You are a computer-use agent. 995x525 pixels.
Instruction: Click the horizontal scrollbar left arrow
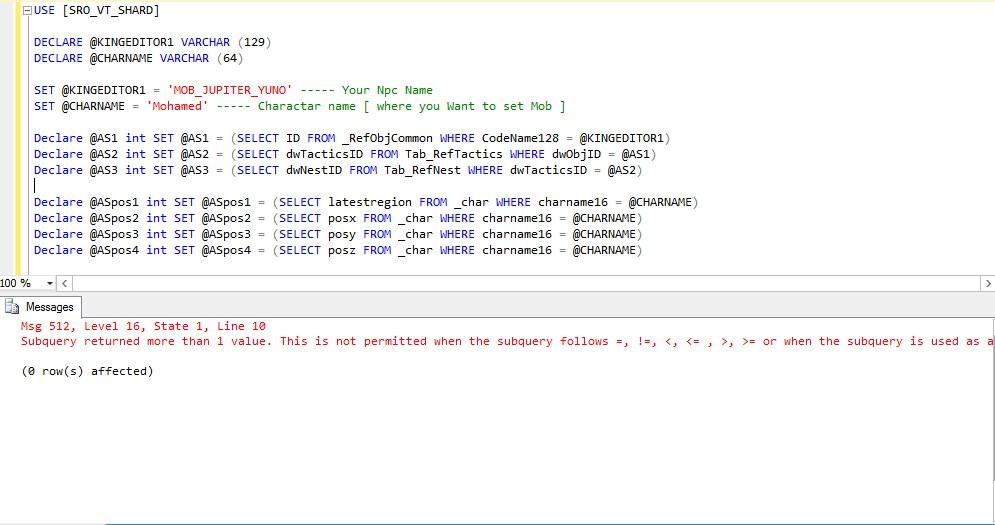click(64, 283)
